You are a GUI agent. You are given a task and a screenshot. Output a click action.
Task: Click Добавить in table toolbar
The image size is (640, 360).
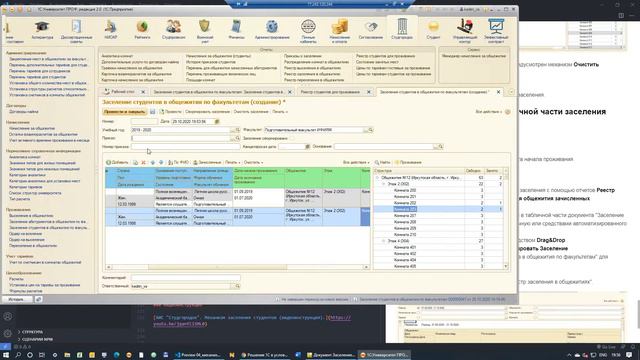pos(117,162)
